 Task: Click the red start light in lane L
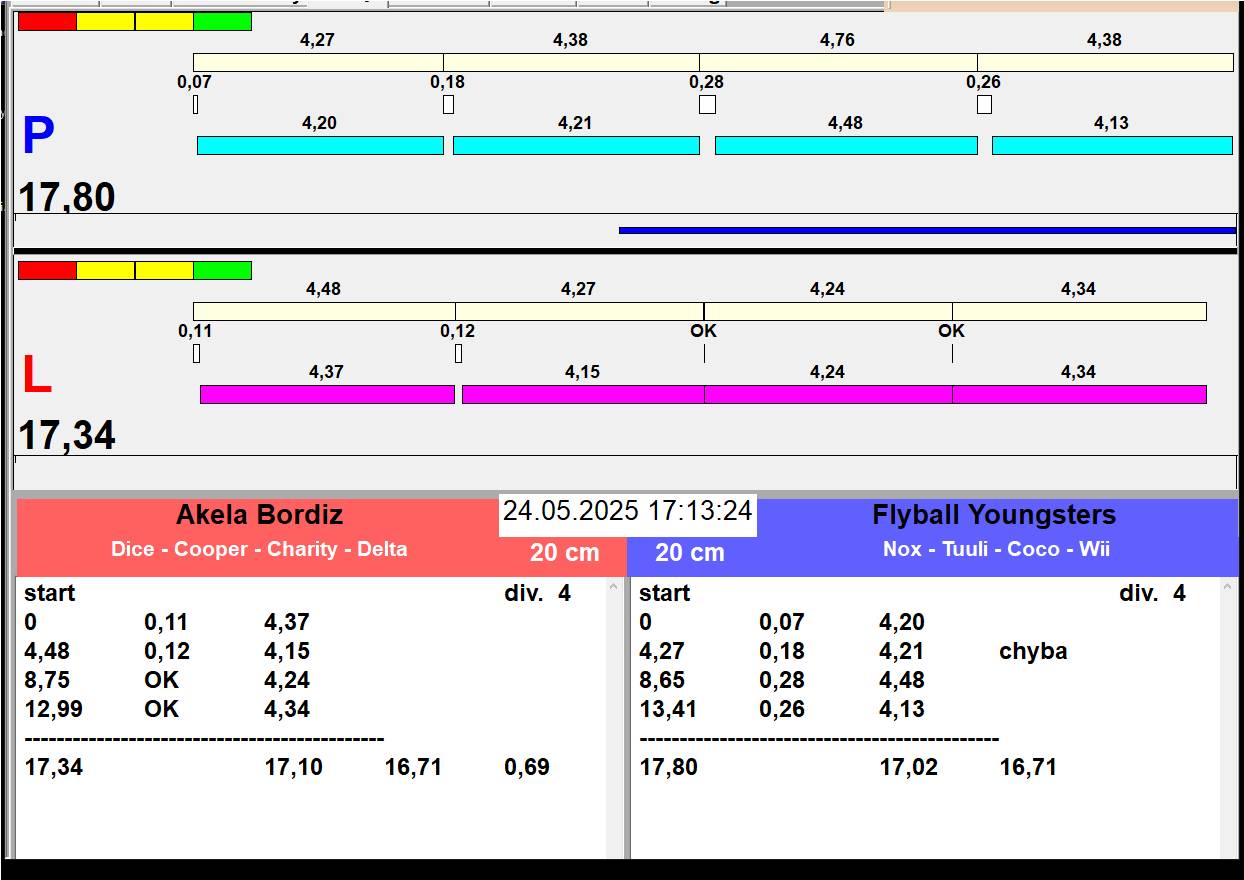47,270
